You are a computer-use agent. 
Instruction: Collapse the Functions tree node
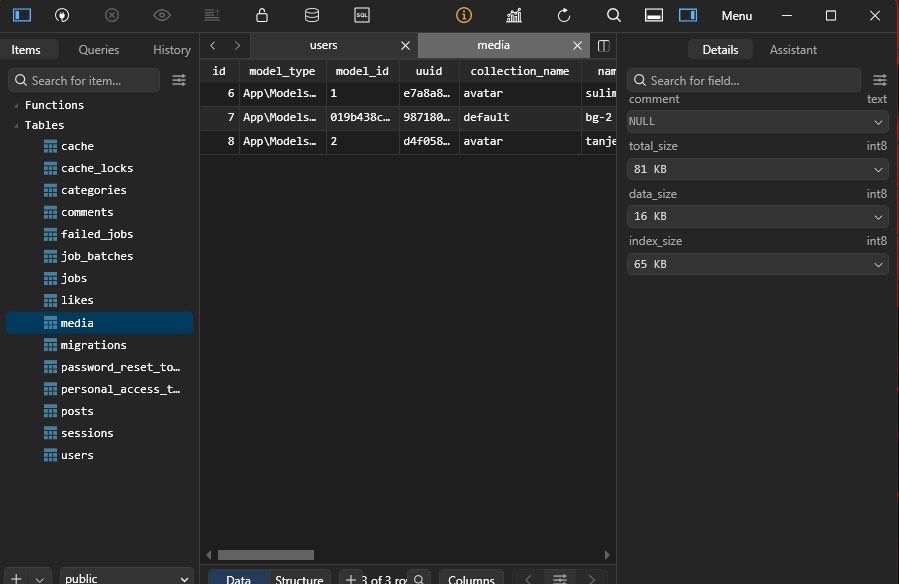point(16,105)
